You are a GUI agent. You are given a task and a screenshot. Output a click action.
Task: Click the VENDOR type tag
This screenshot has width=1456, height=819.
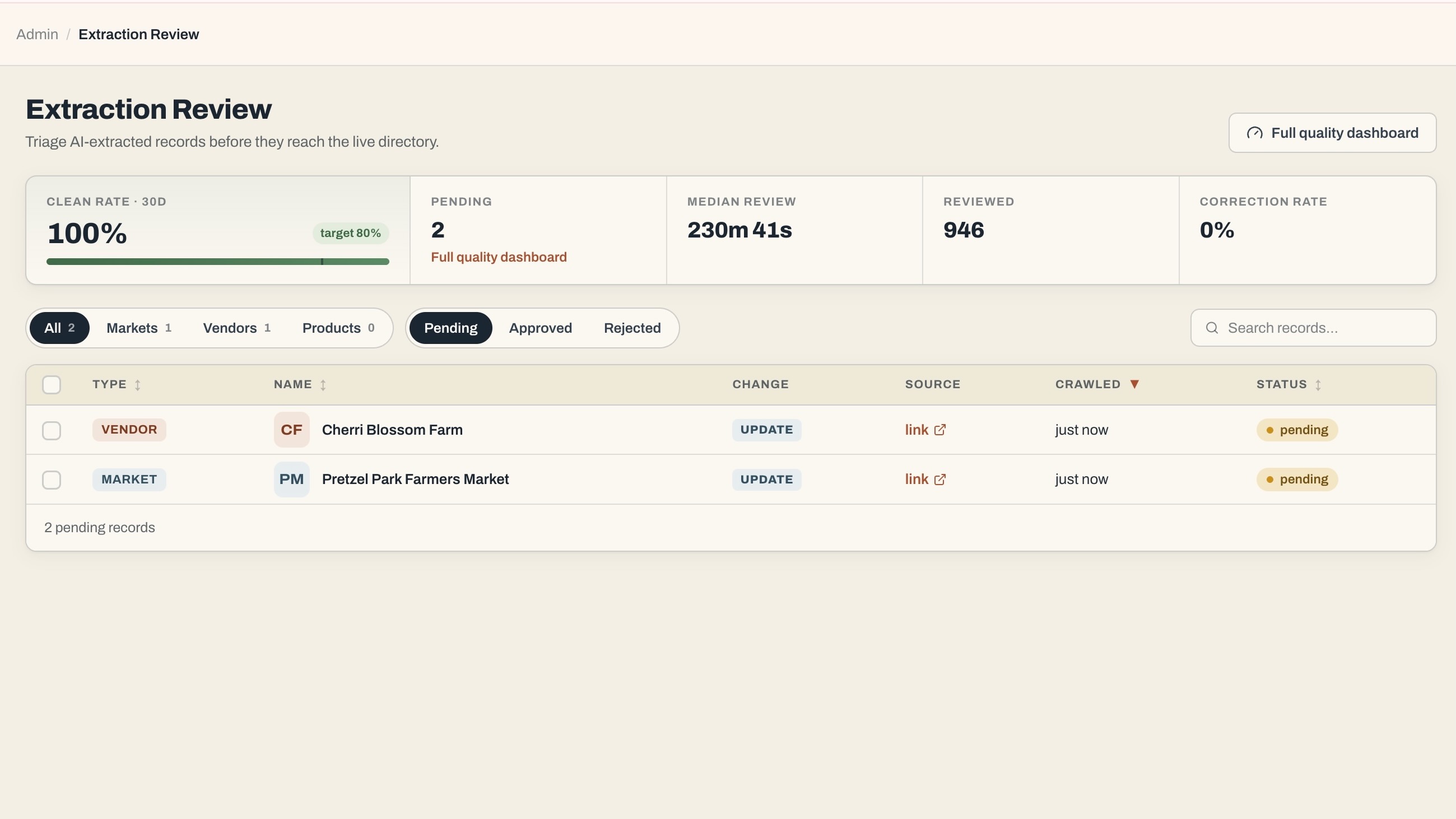[129, 430]
